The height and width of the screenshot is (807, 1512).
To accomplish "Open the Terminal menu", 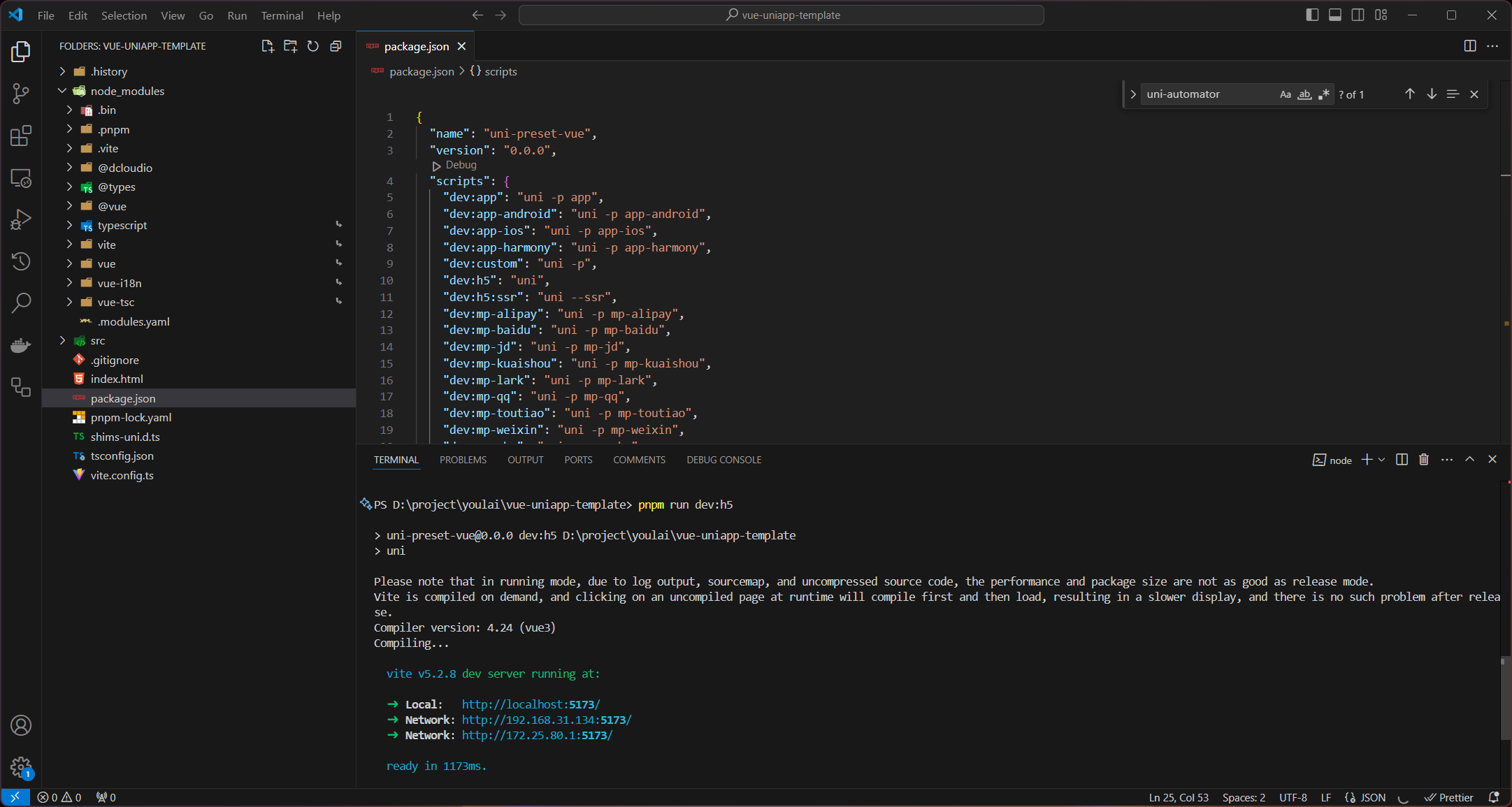I will [x=282, y=15].
